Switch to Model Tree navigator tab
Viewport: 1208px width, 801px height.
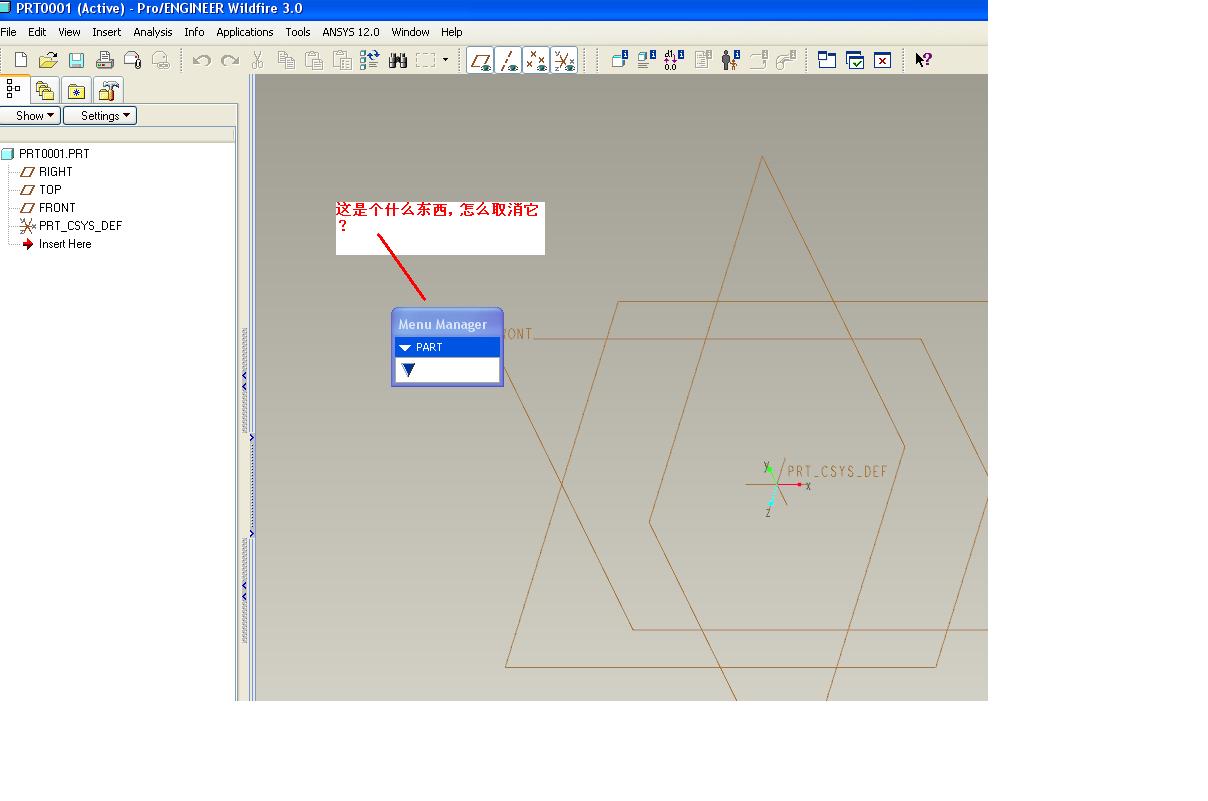[15, 90]
